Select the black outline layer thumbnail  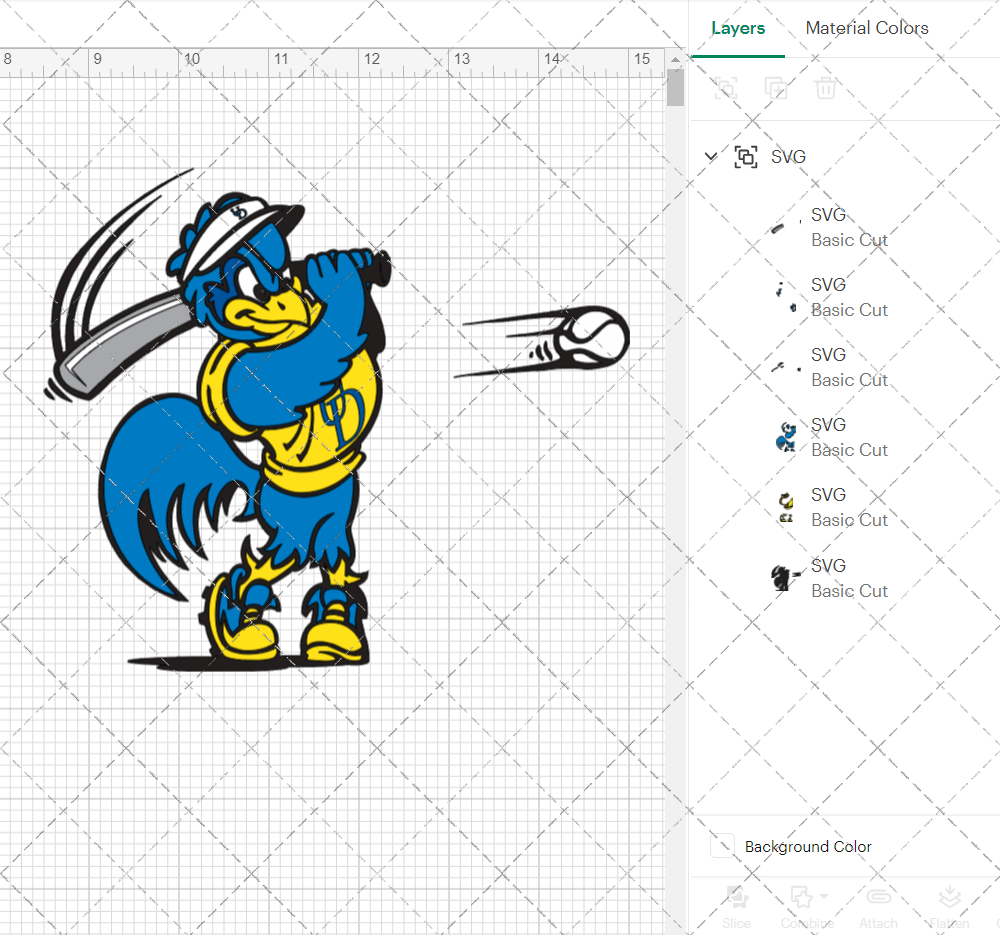point(786,578)
